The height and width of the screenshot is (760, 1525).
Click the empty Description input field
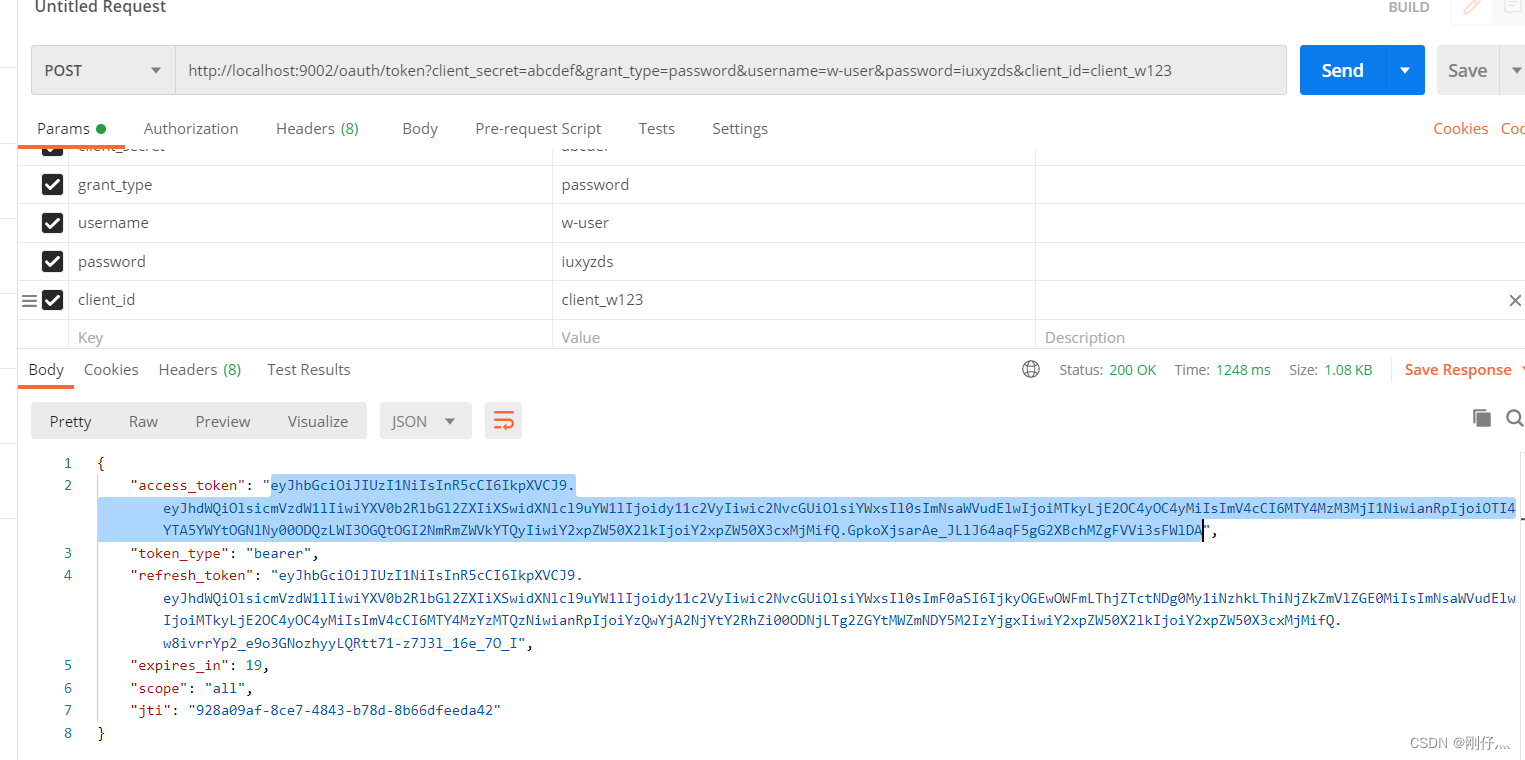1280,338
